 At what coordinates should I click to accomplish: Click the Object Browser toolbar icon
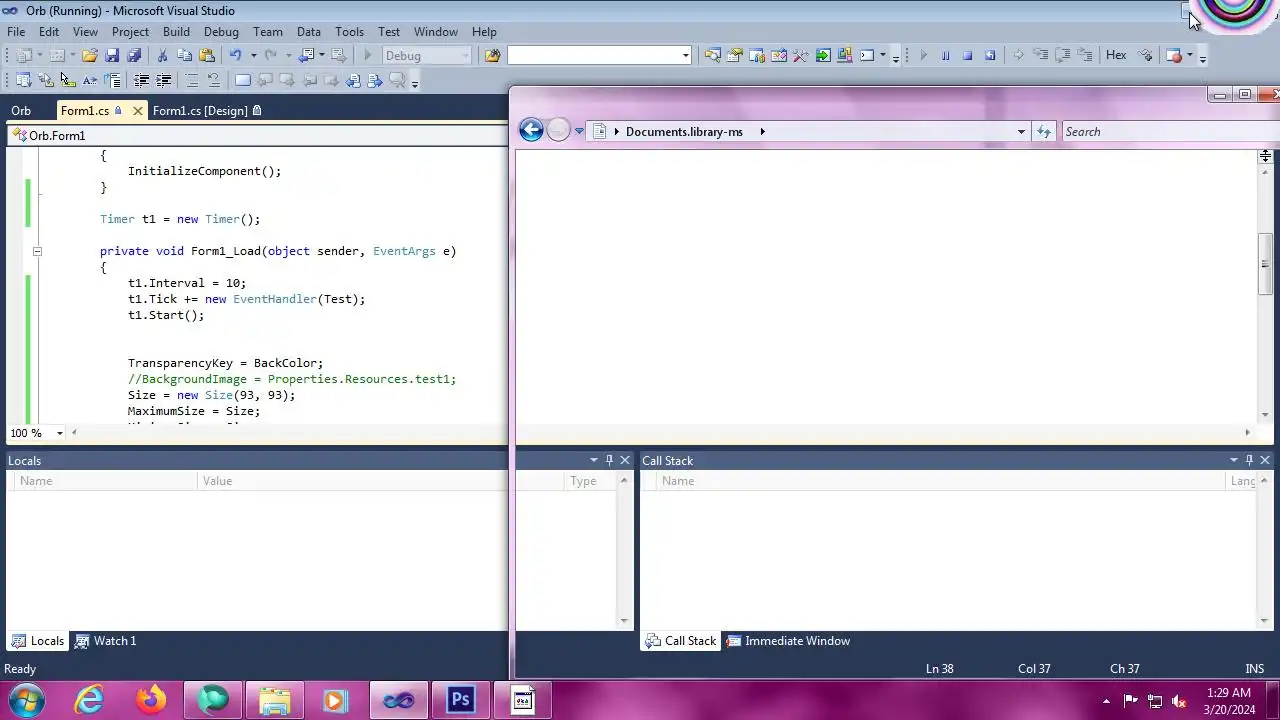[x=778, y=56]
